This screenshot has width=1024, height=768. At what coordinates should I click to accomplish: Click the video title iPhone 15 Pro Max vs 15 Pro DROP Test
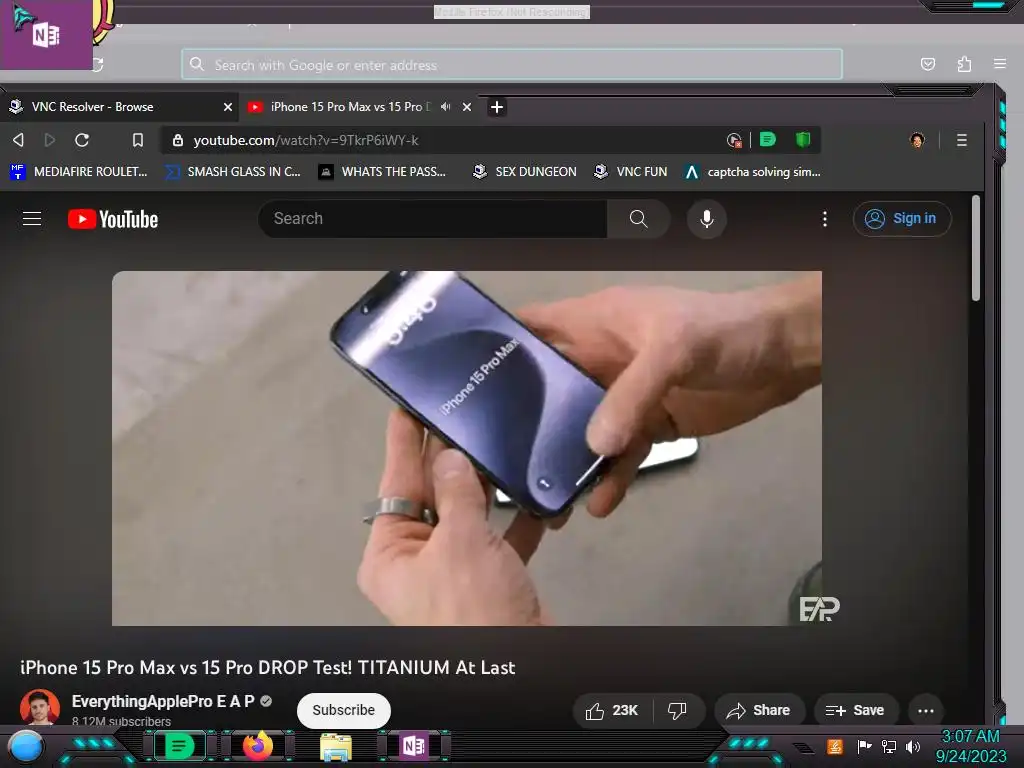pos(268,667)
